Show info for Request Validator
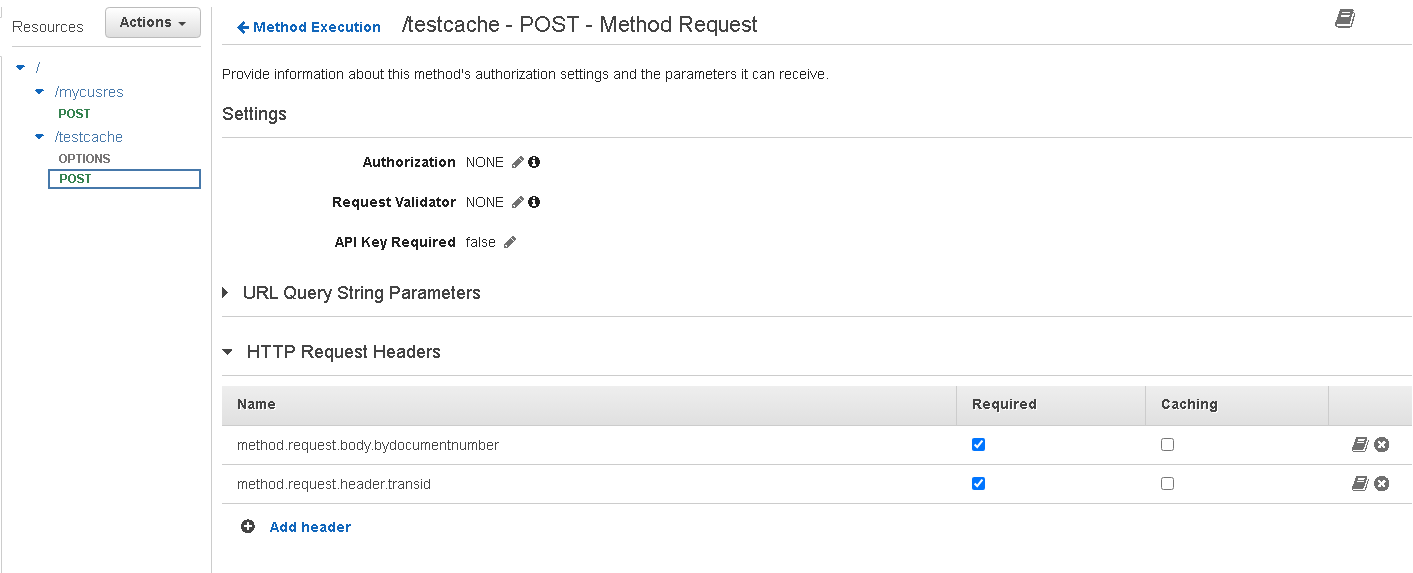1413x573 pixels. pyautogui.click(x=534, y=202)
